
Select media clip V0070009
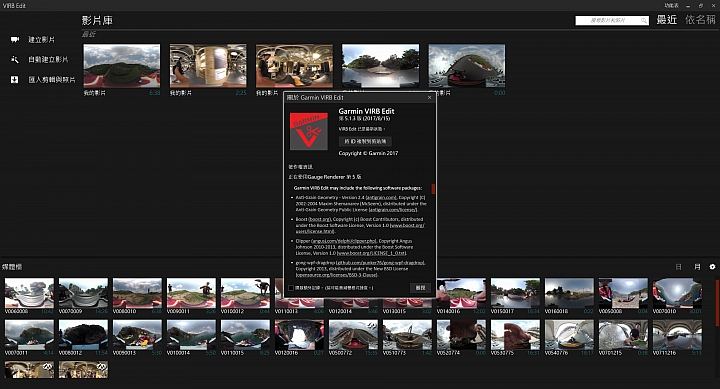pos(83,293)
